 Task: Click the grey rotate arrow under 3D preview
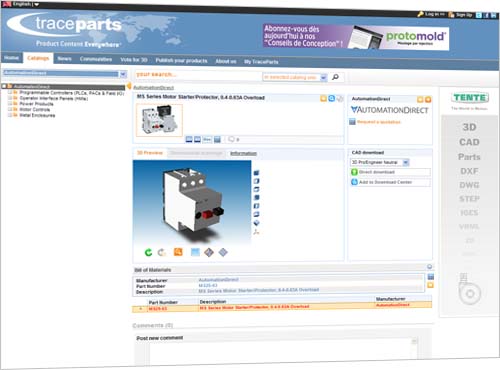pyautogui.click(x=162, y=252)
